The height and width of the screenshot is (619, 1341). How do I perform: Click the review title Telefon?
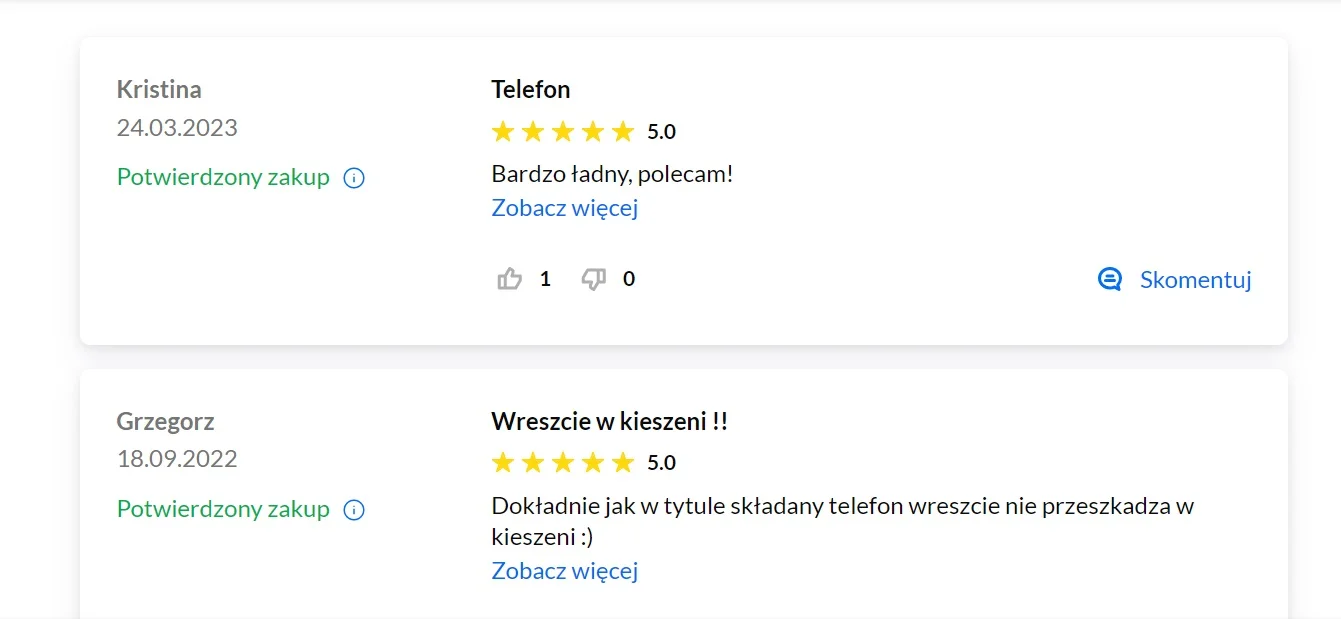531,89
